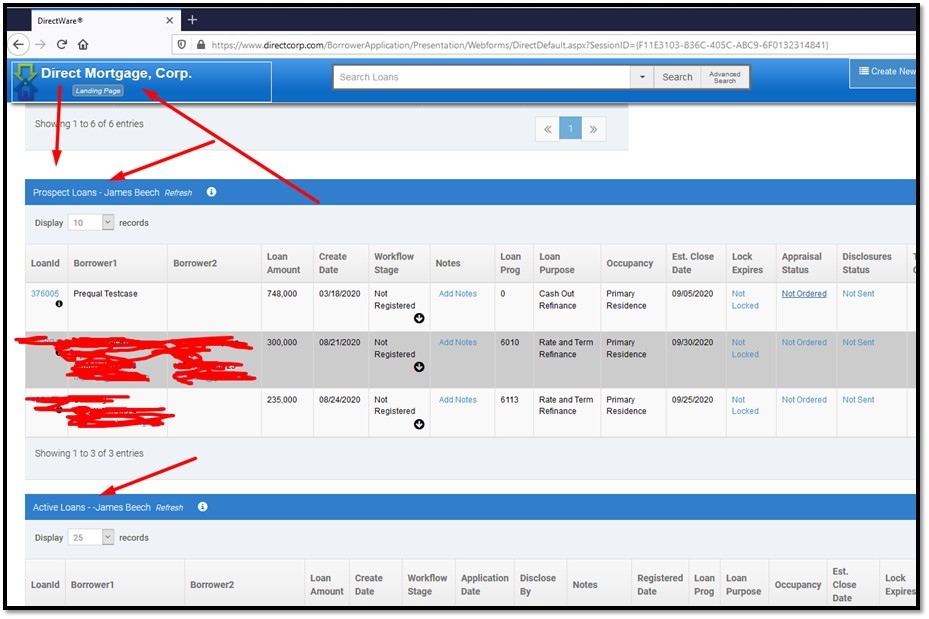Open Advanced Search
The image size is (929, 619).
pos(725,77)
